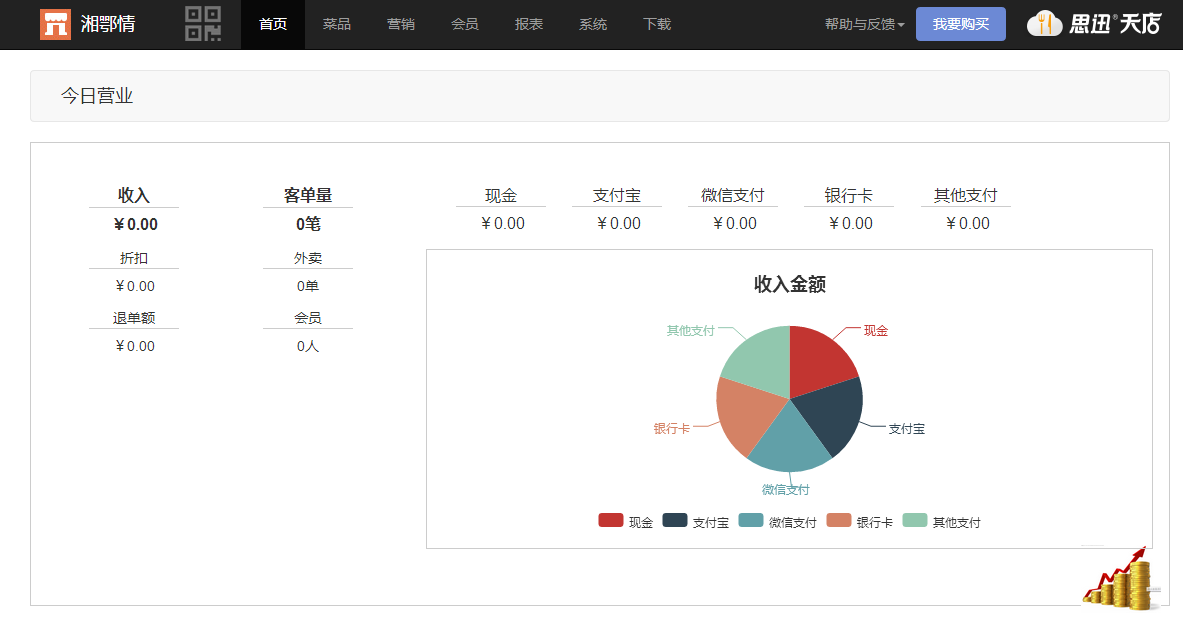Open the 下载 menu

pos(657,24)
